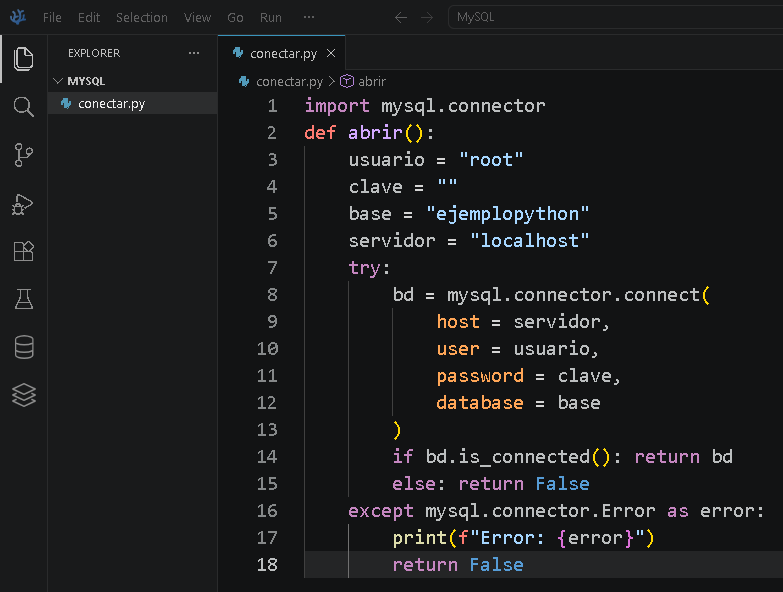Close the conectar.py tab

click(331, 53)
